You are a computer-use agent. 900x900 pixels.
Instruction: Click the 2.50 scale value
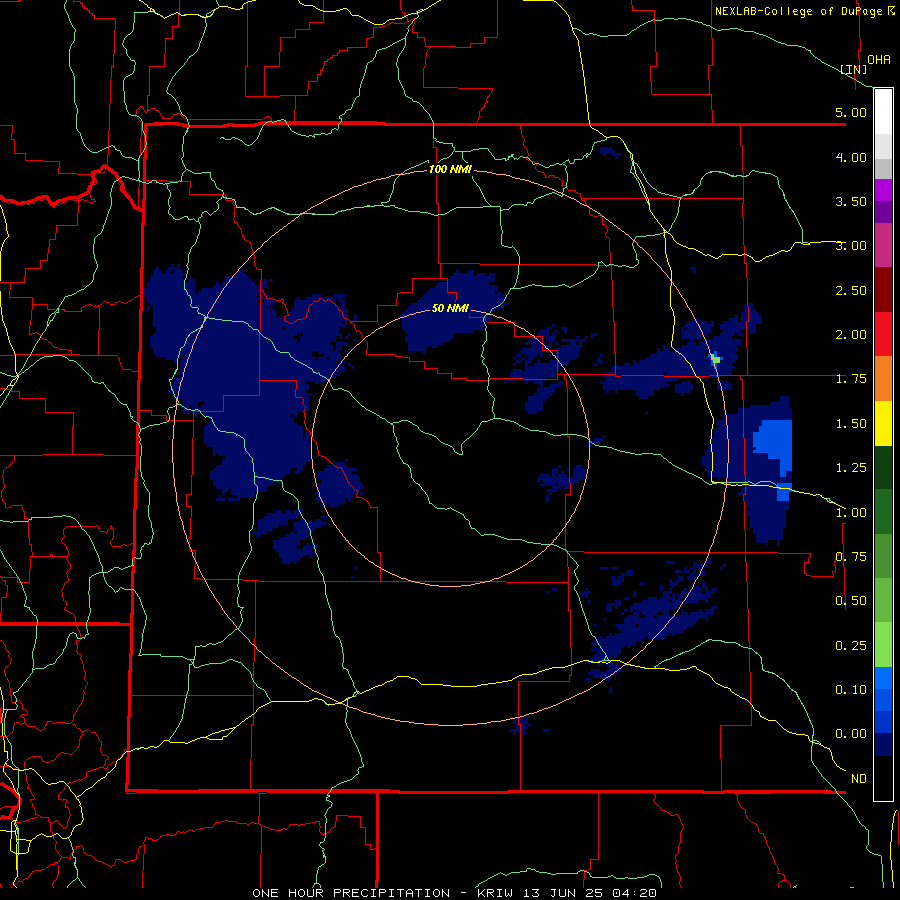pyautogui.click(x=851, y=290)
